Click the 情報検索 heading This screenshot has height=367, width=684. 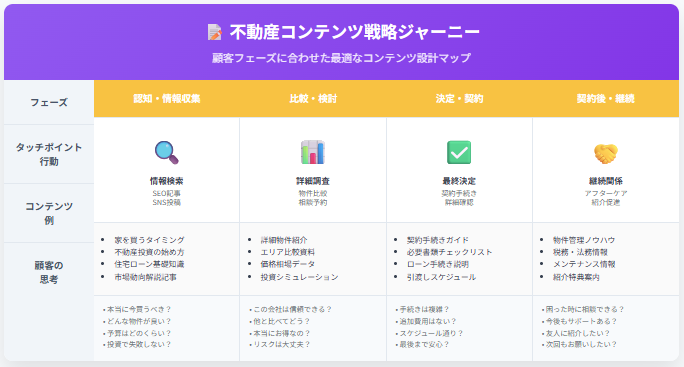(167, 181)
